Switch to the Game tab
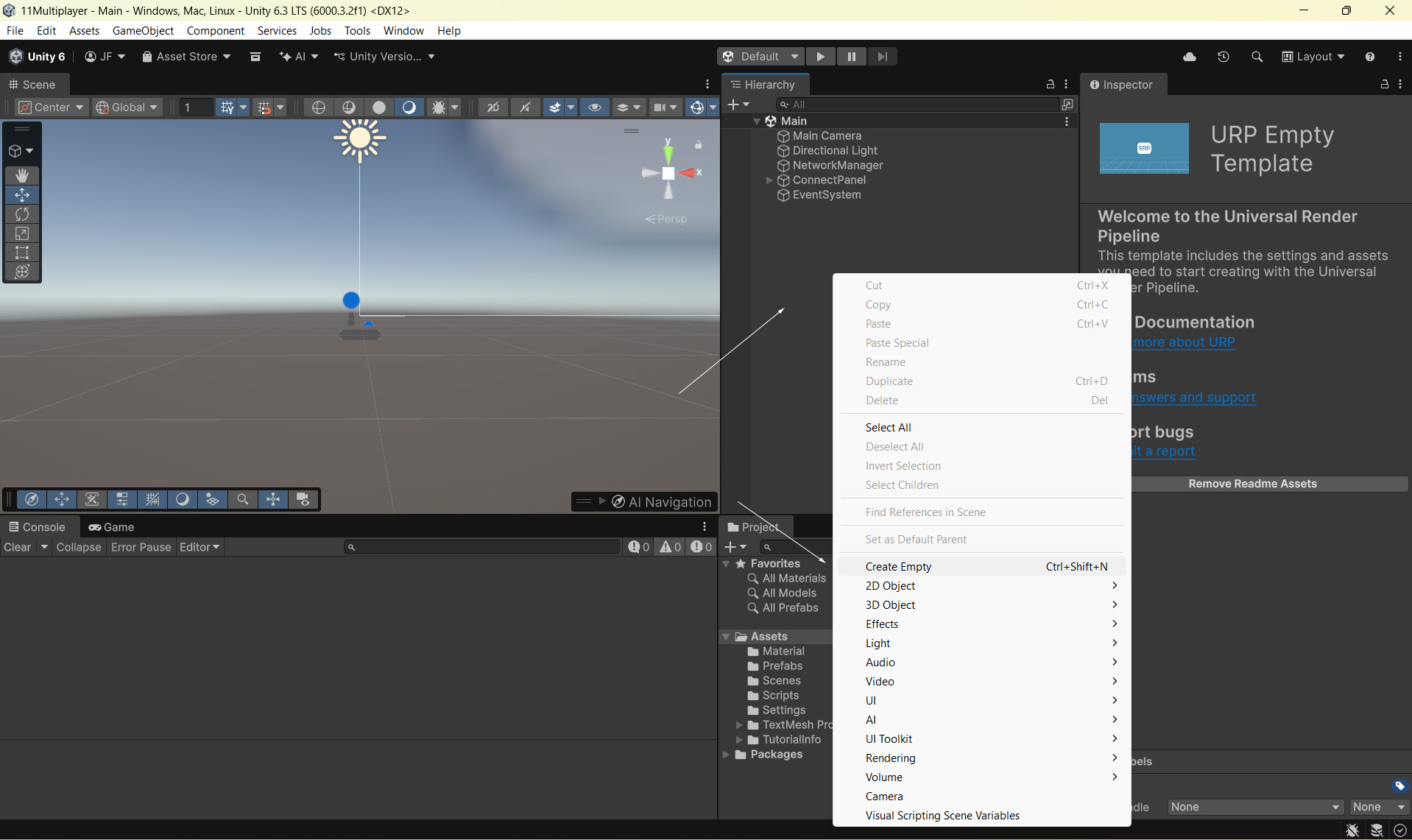The height and width of the screenshot is (840, 1412). click(x=112, y=527)
